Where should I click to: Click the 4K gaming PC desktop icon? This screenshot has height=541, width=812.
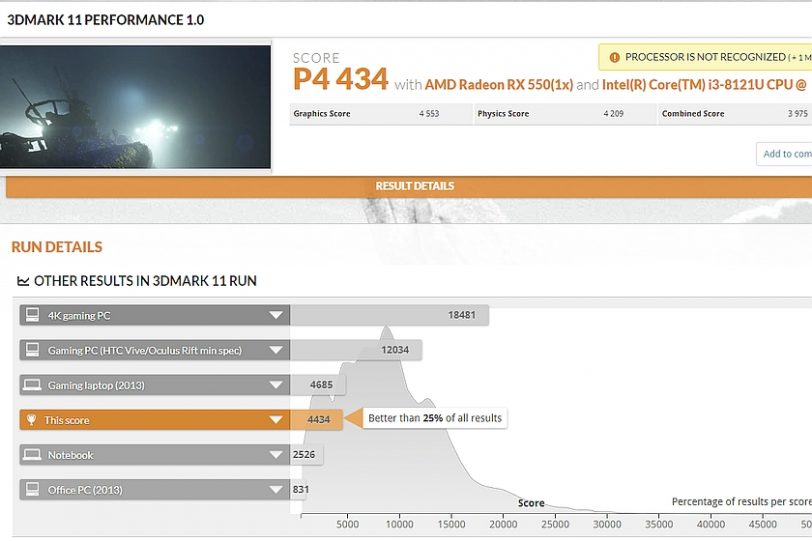point(33,315)
